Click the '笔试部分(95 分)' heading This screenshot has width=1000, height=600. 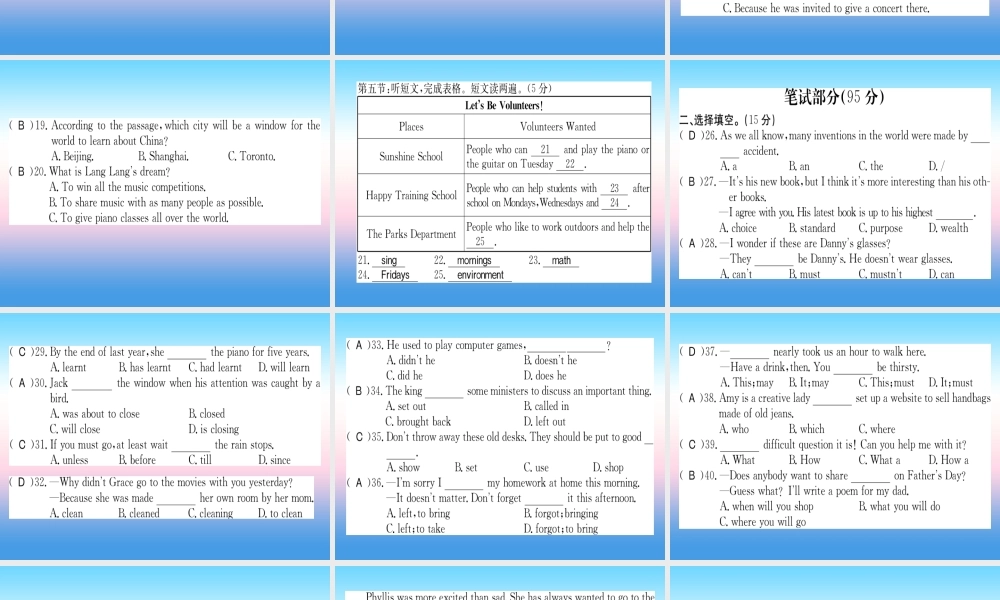[834, 97]
